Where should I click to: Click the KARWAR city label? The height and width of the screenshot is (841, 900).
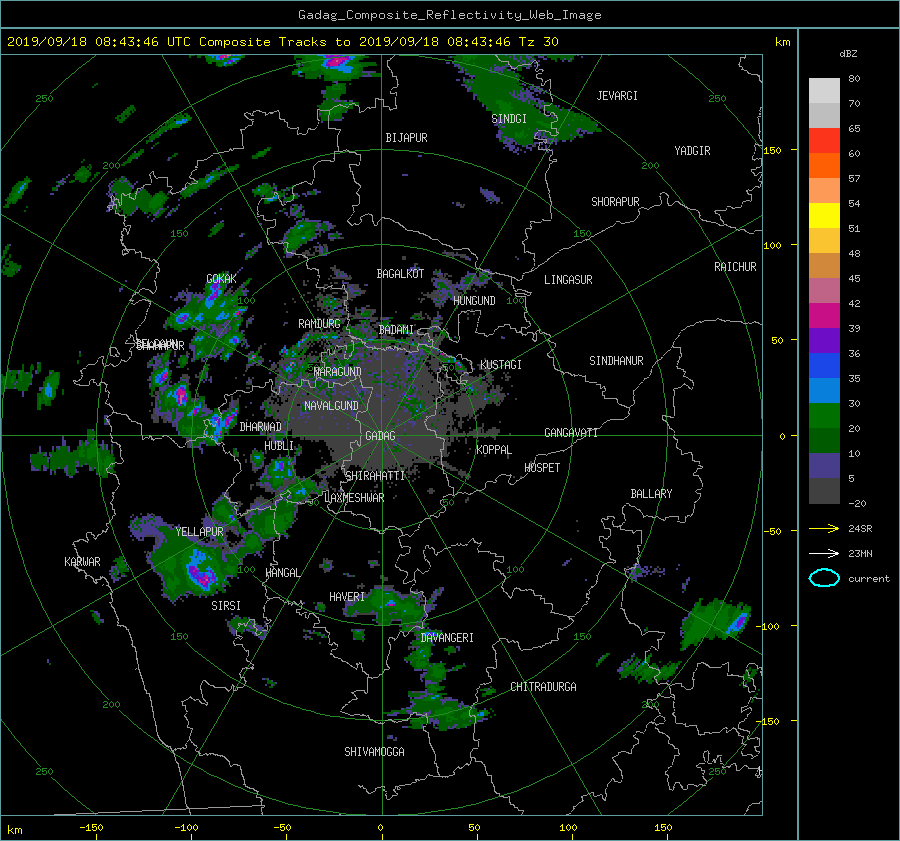(x=82, y=562)
